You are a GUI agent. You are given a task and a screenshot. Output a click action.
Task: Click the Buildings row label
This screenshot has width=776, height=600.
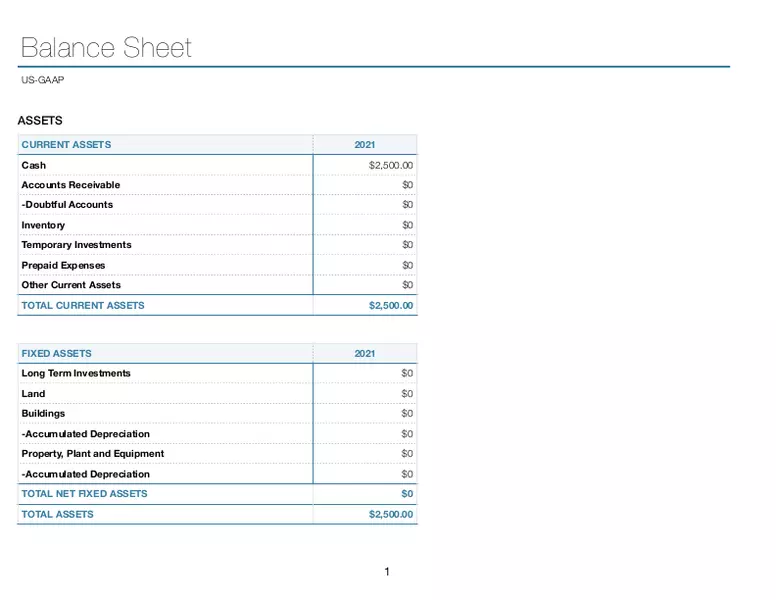(x=43, y=413)
